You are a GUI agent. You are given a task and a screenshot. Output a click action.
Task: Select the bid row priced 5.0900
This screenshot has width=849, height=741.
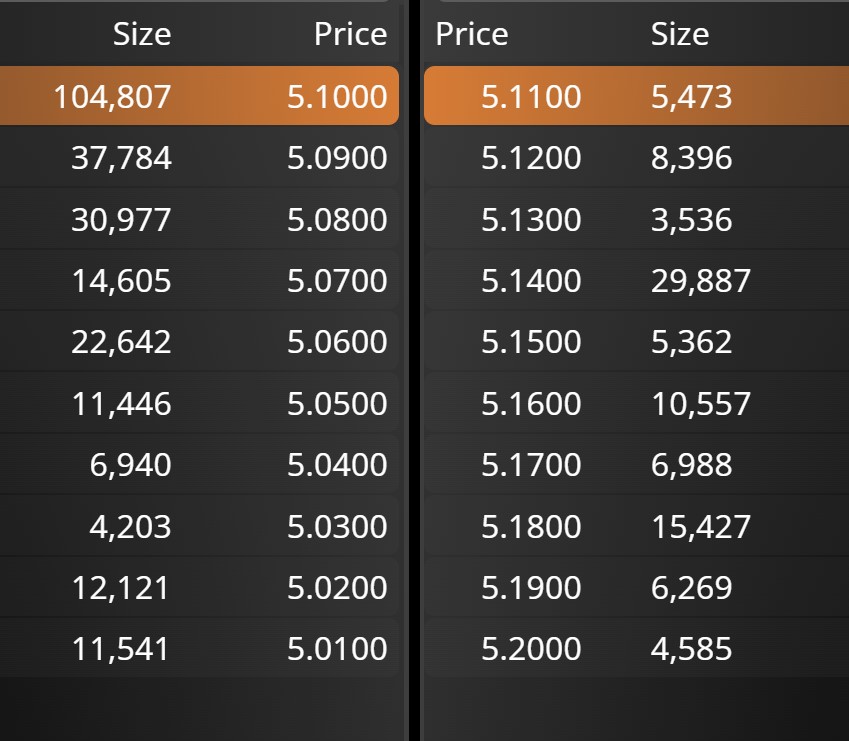[200, 158]
